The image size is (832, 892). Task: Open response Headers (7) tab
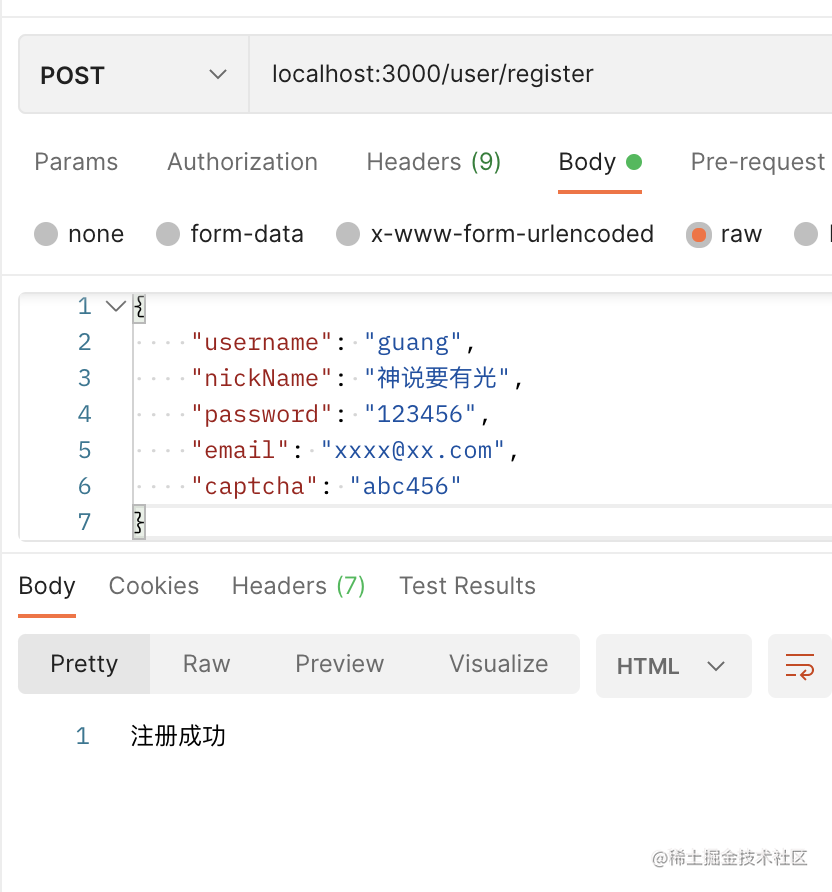point(298,586)
